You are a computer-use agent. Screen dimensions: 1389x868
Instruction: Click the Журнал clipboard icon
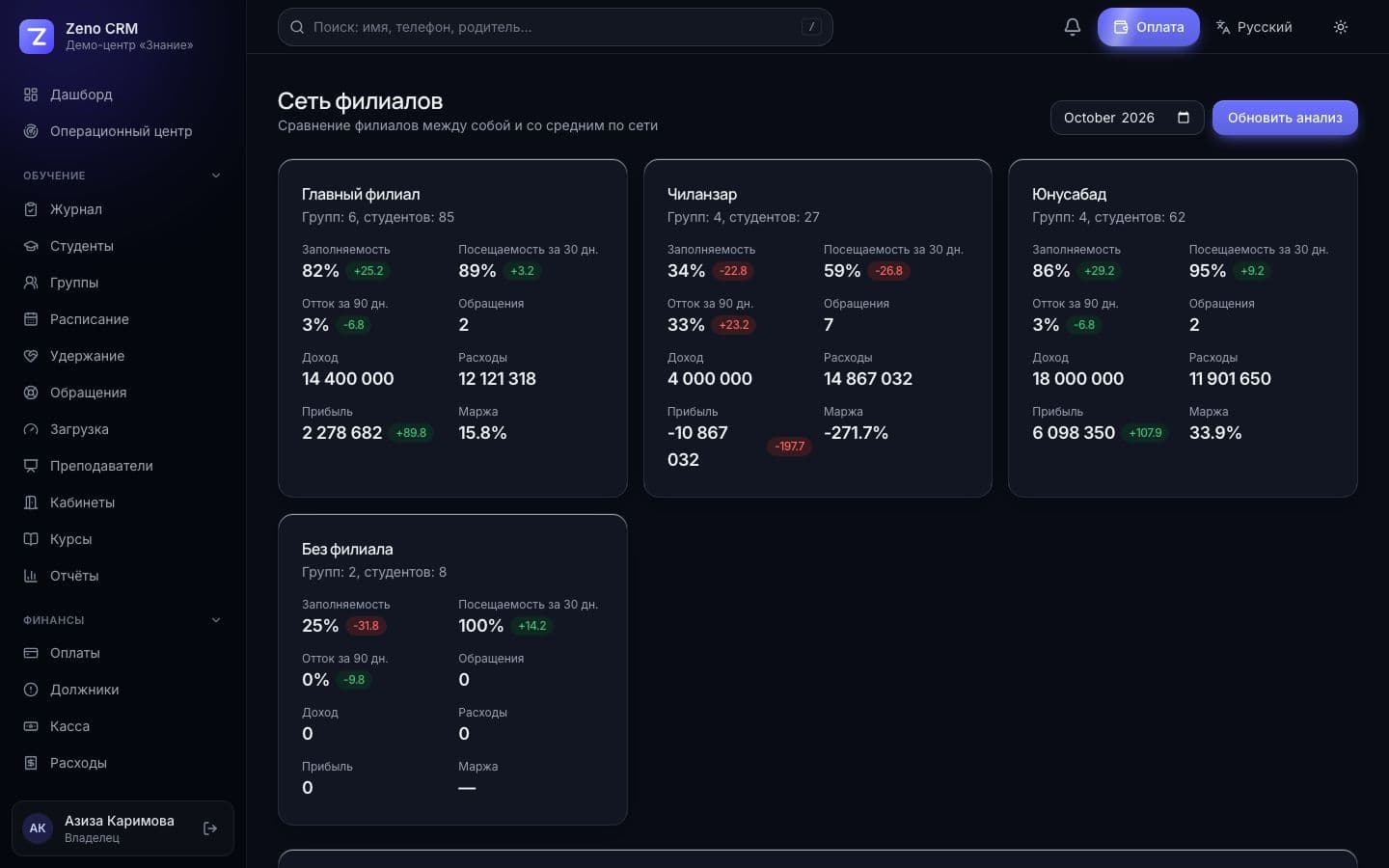tap(31, 209)
